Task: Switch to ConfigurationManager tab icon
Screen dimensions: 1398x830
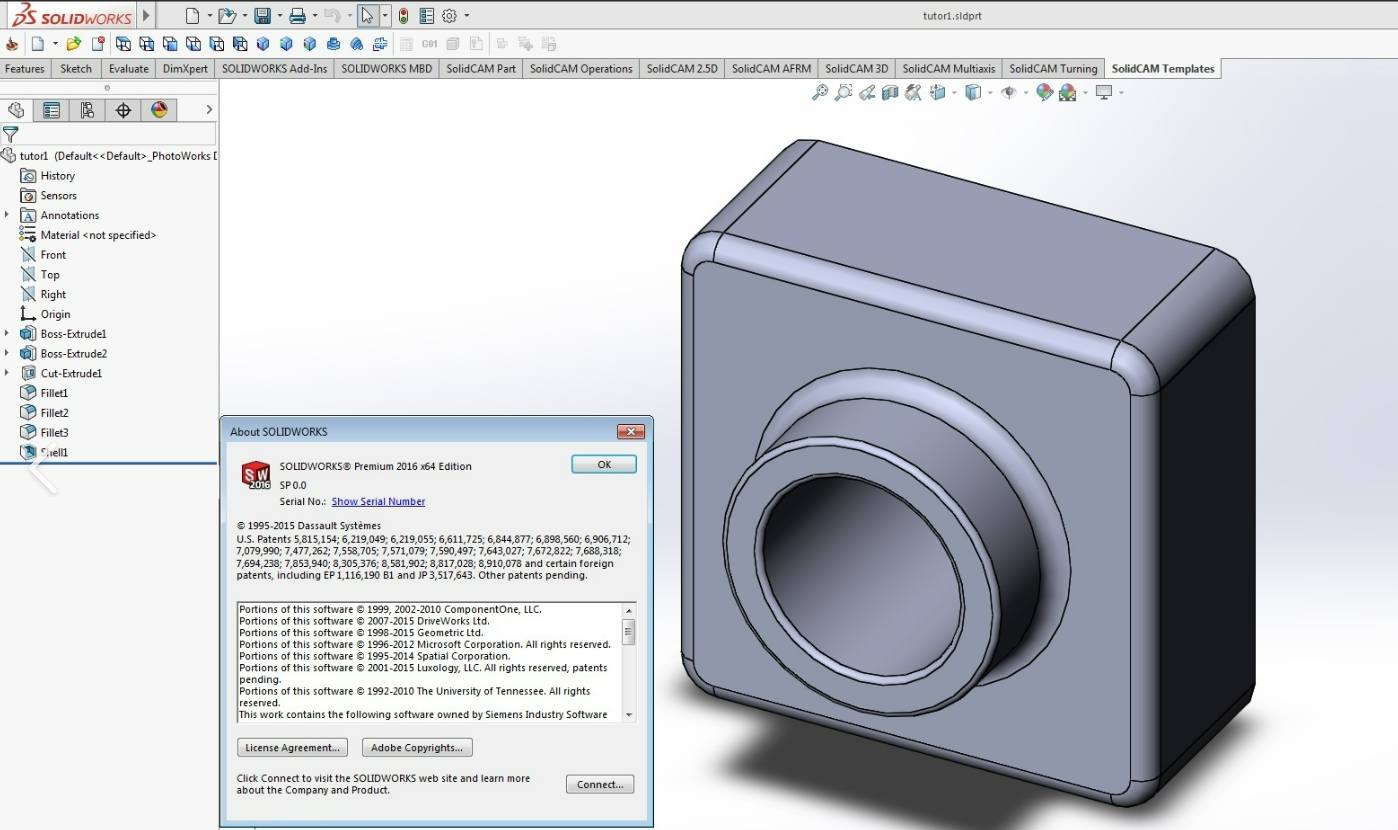Action: pos(87,110)
